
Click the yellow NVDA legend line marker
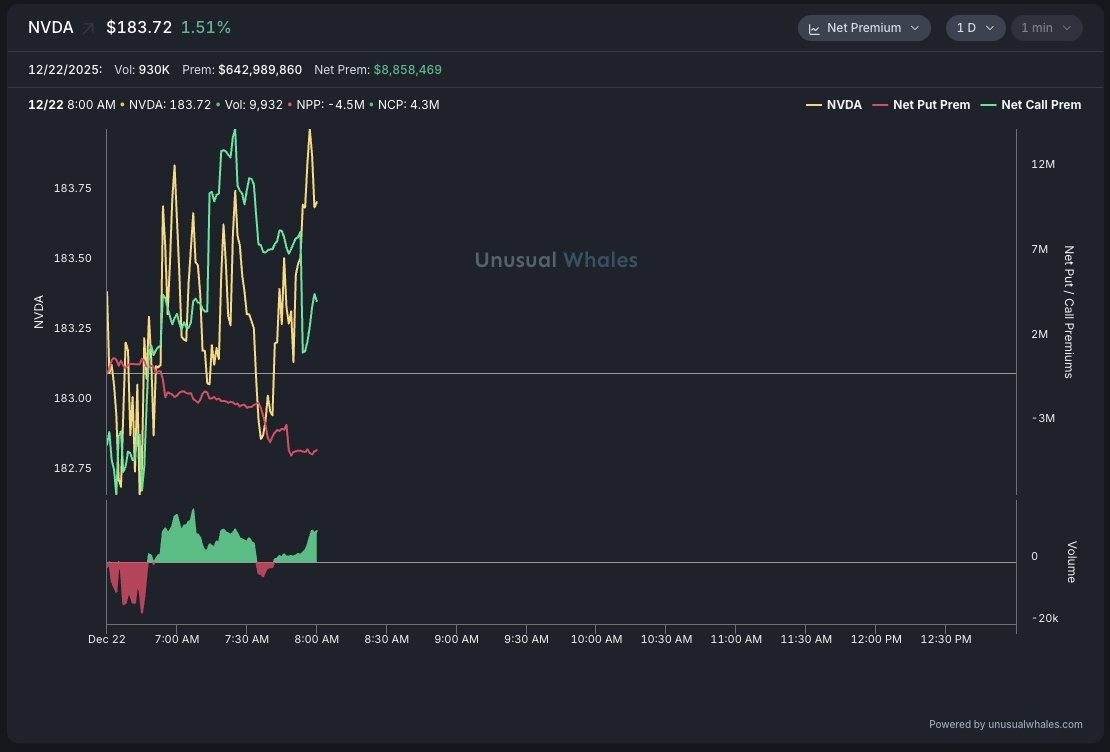pyautogui.click(x=814, y=105)
